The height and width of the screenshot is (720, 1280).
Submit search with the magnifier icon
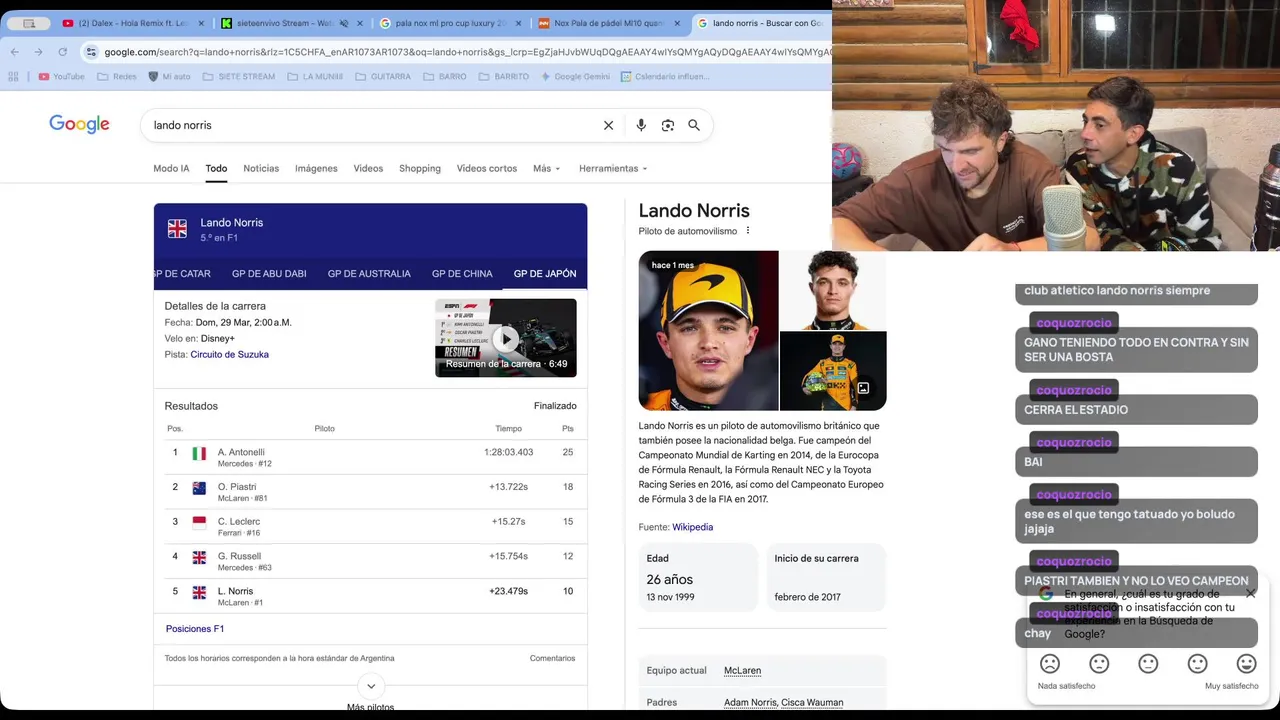pos(694,125)
